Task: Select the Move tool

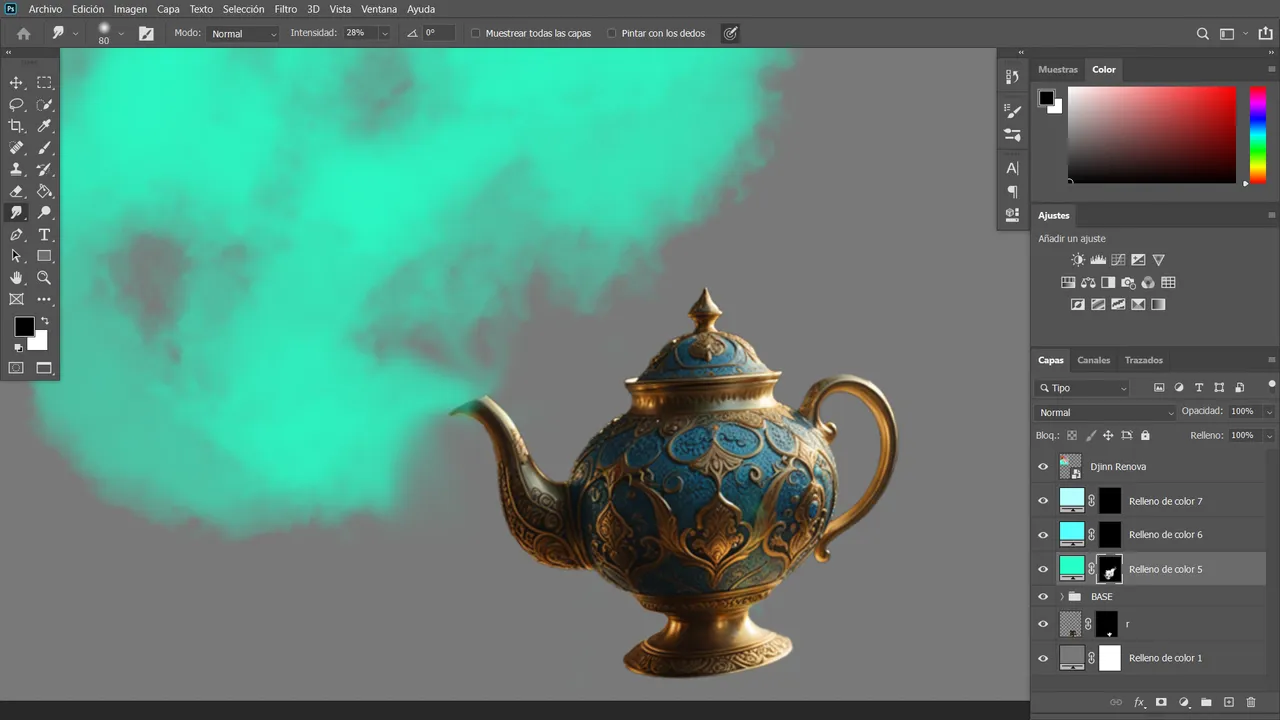Action: (x=16, y=83)
